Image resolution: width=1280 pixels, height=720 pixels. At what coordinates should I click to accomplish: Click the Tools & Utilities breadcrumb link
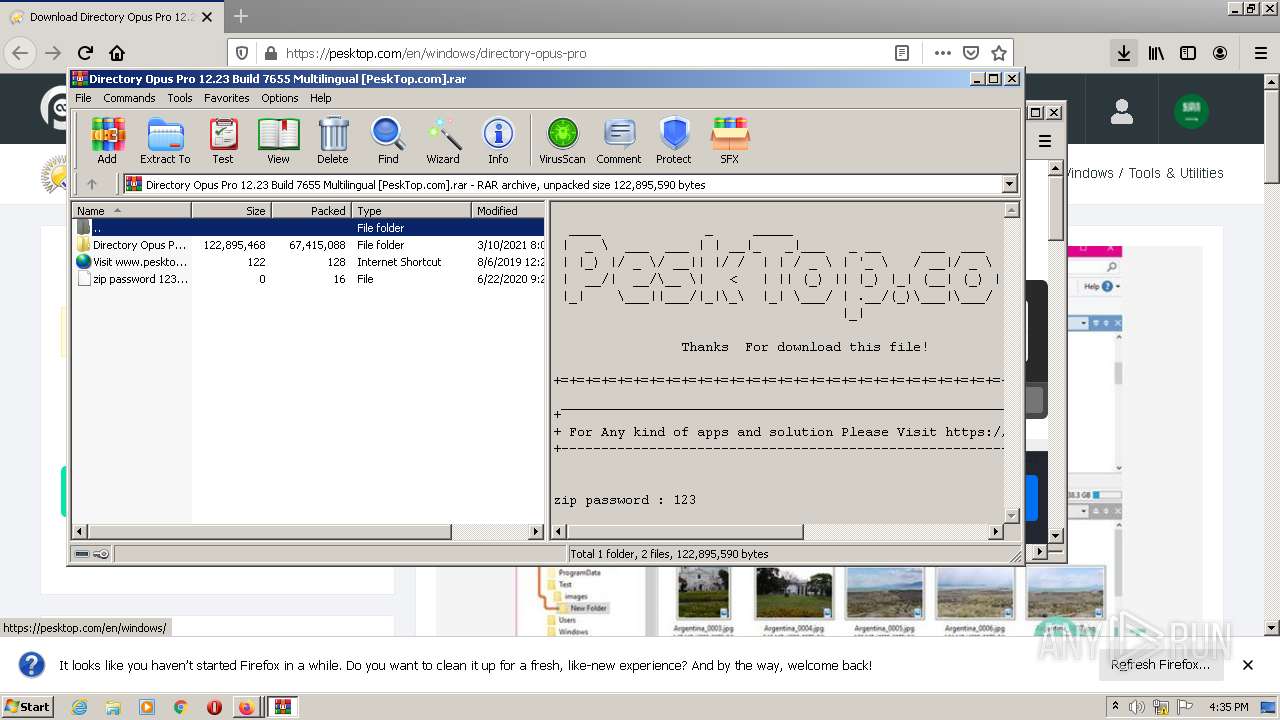click(x=1176, y=173)
